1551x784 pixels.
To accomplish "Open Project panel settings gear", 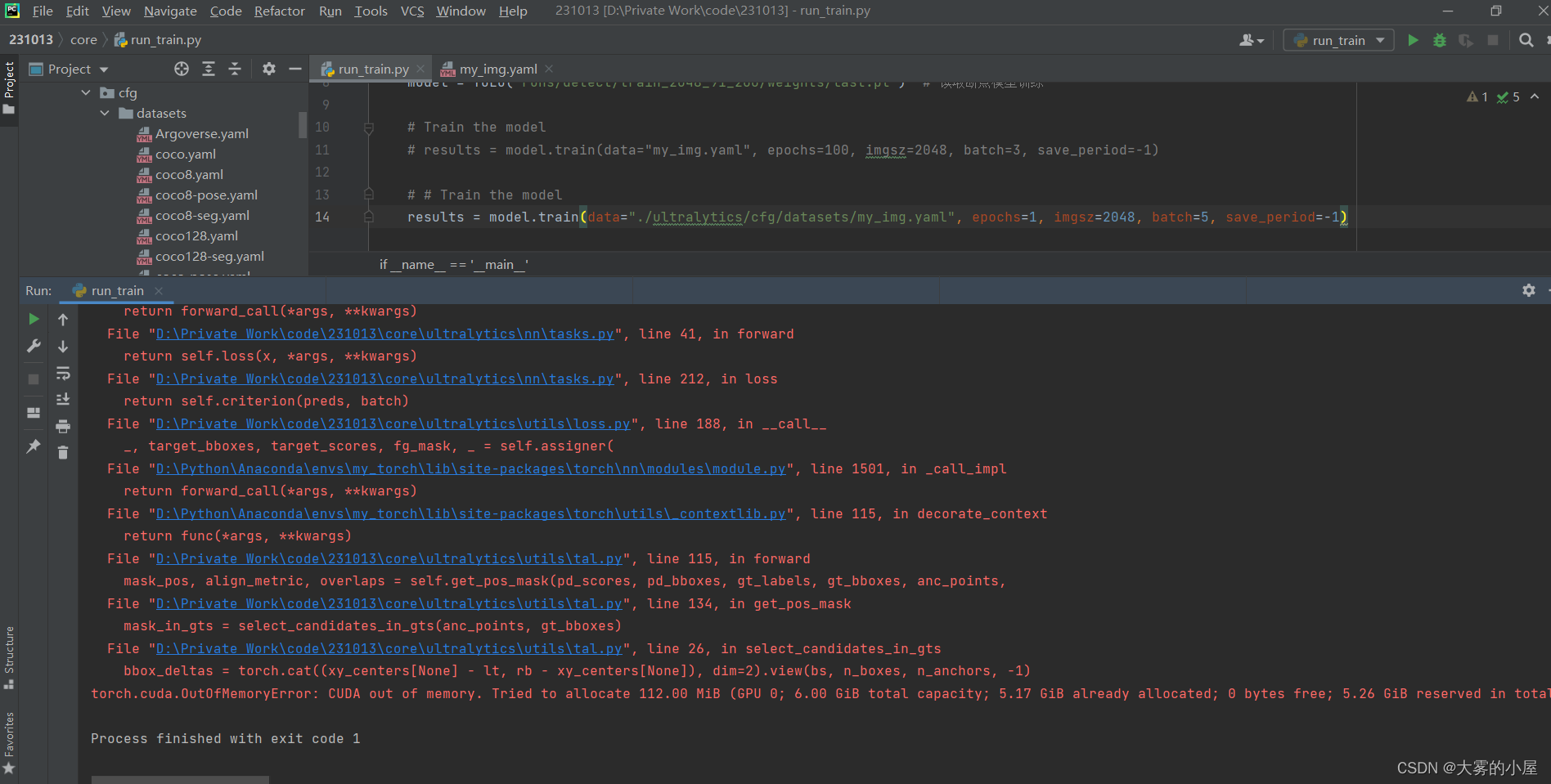I will pyautogui.click(x=269, y=69).
